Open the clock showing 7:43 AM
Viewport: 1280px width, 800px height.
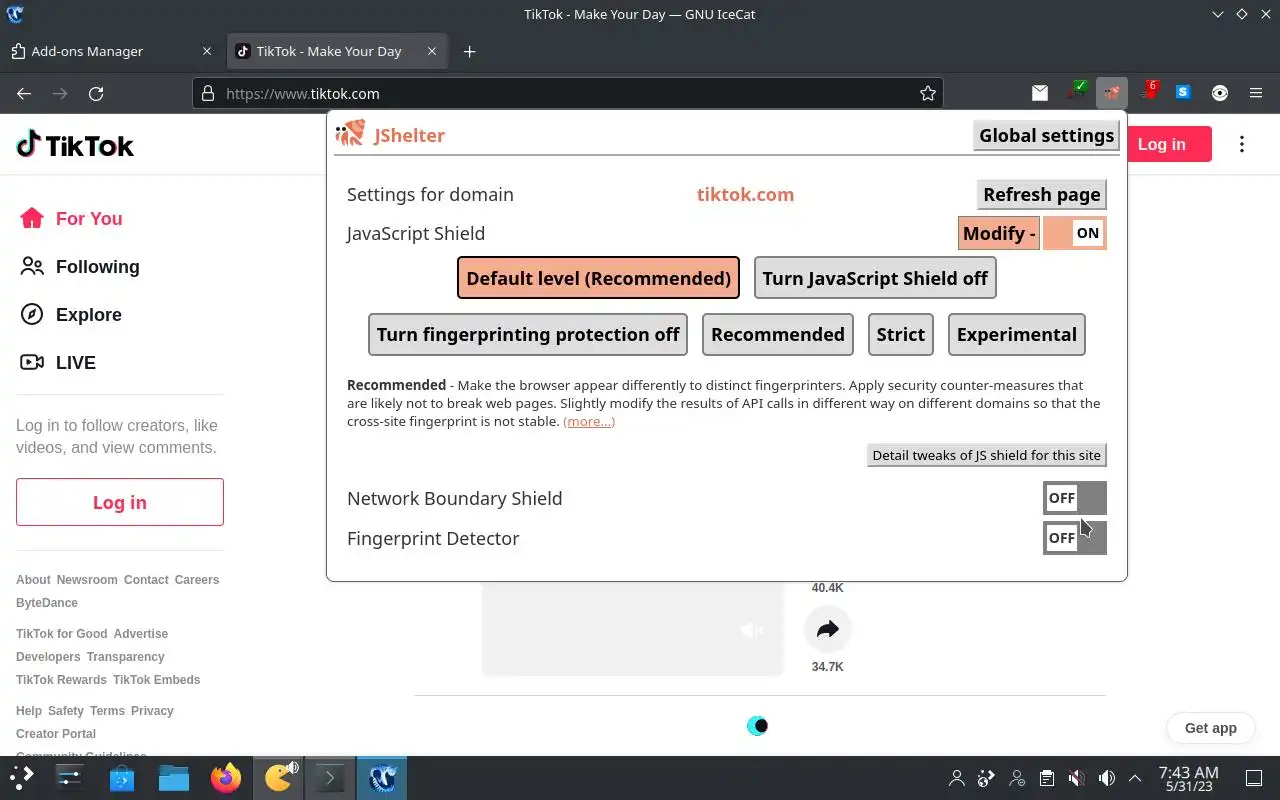pos(1188,778)
